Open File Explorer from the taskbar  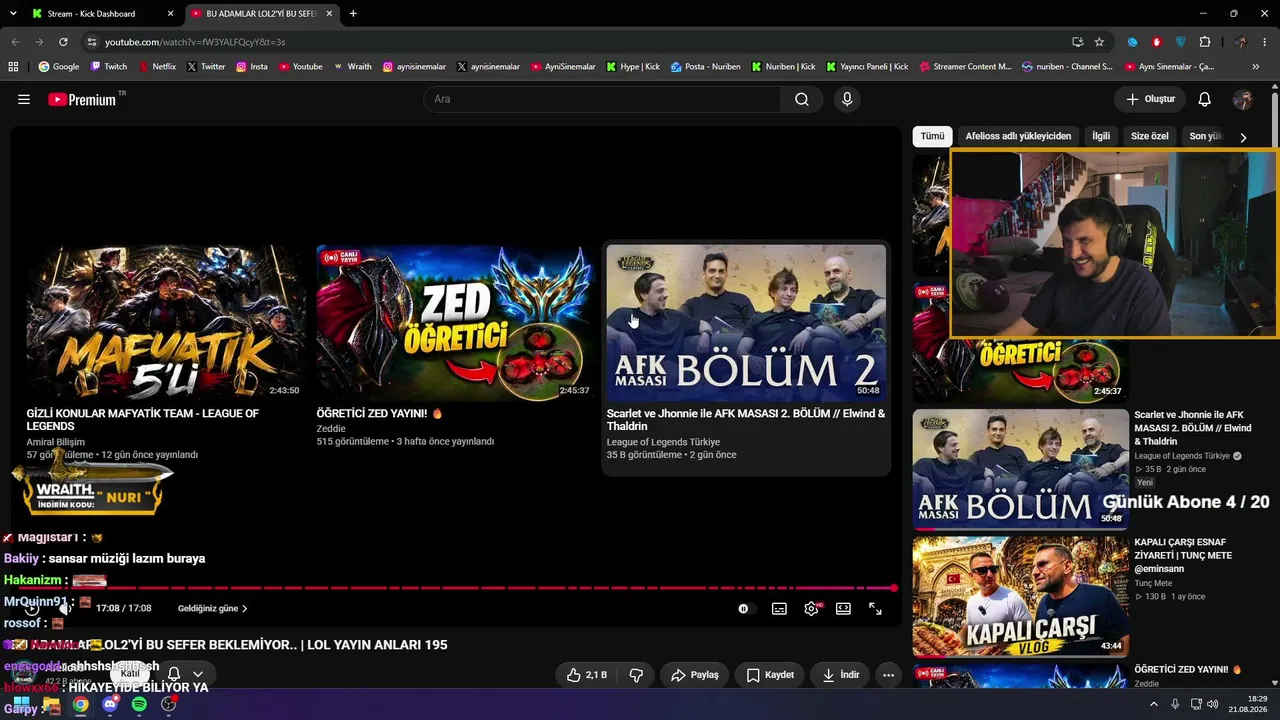click(x=51, y=704)
